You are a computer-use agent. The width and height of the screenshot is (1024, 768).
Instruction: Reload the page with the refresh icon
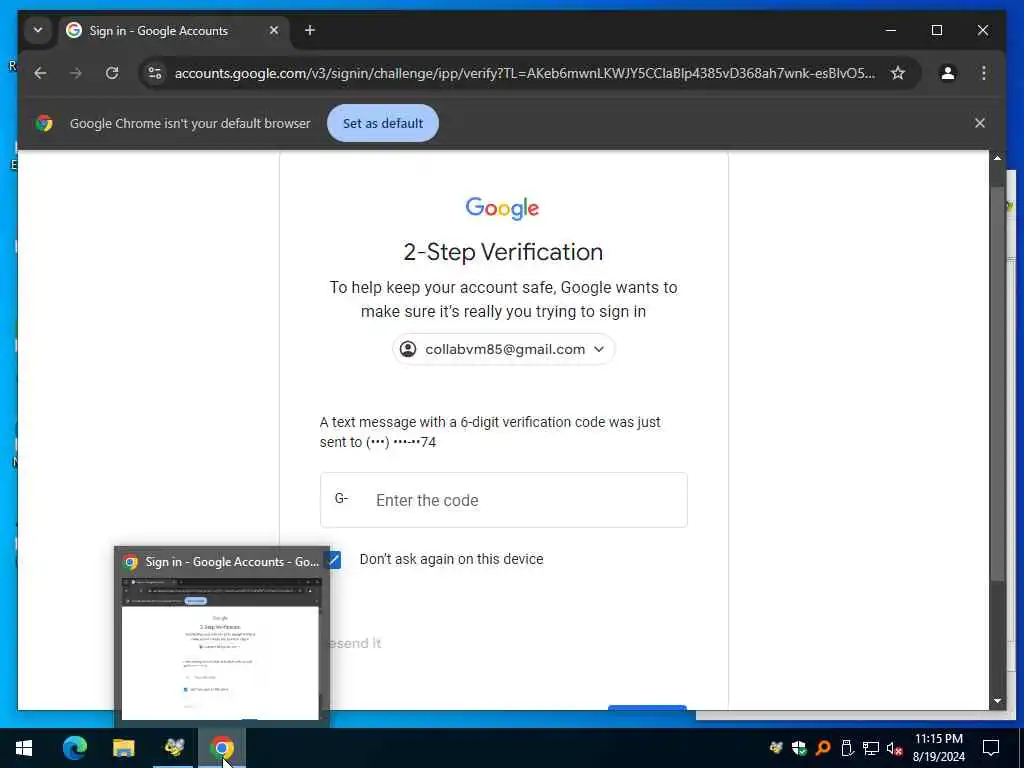(112, 73)
